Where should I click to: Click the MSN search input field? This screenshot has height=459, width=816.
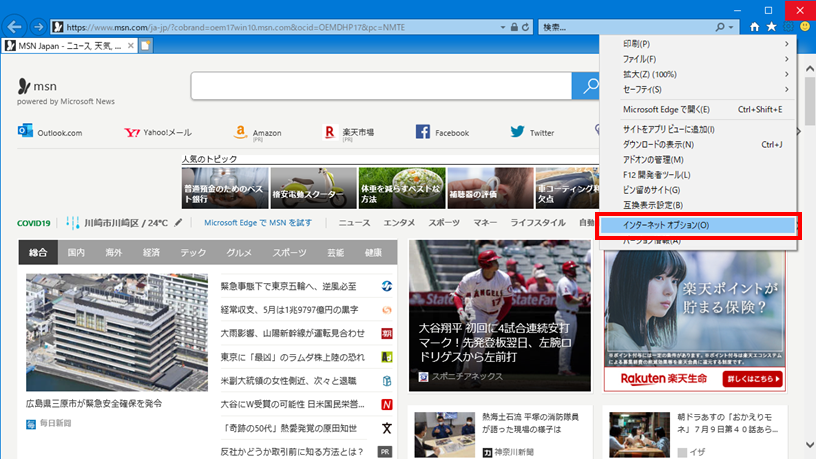(x=381, y=86)
